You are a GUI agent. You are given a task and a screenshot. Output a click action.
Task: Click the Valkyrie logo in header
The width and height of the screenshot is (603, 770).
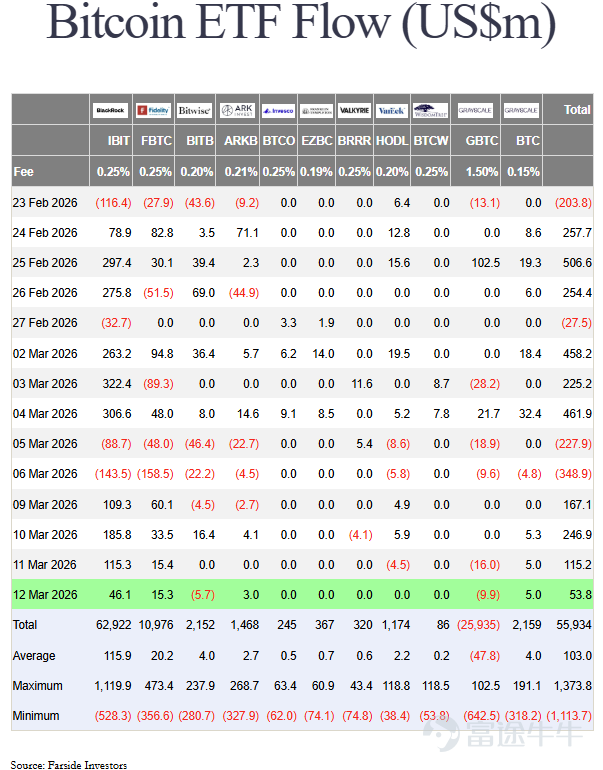355,110
